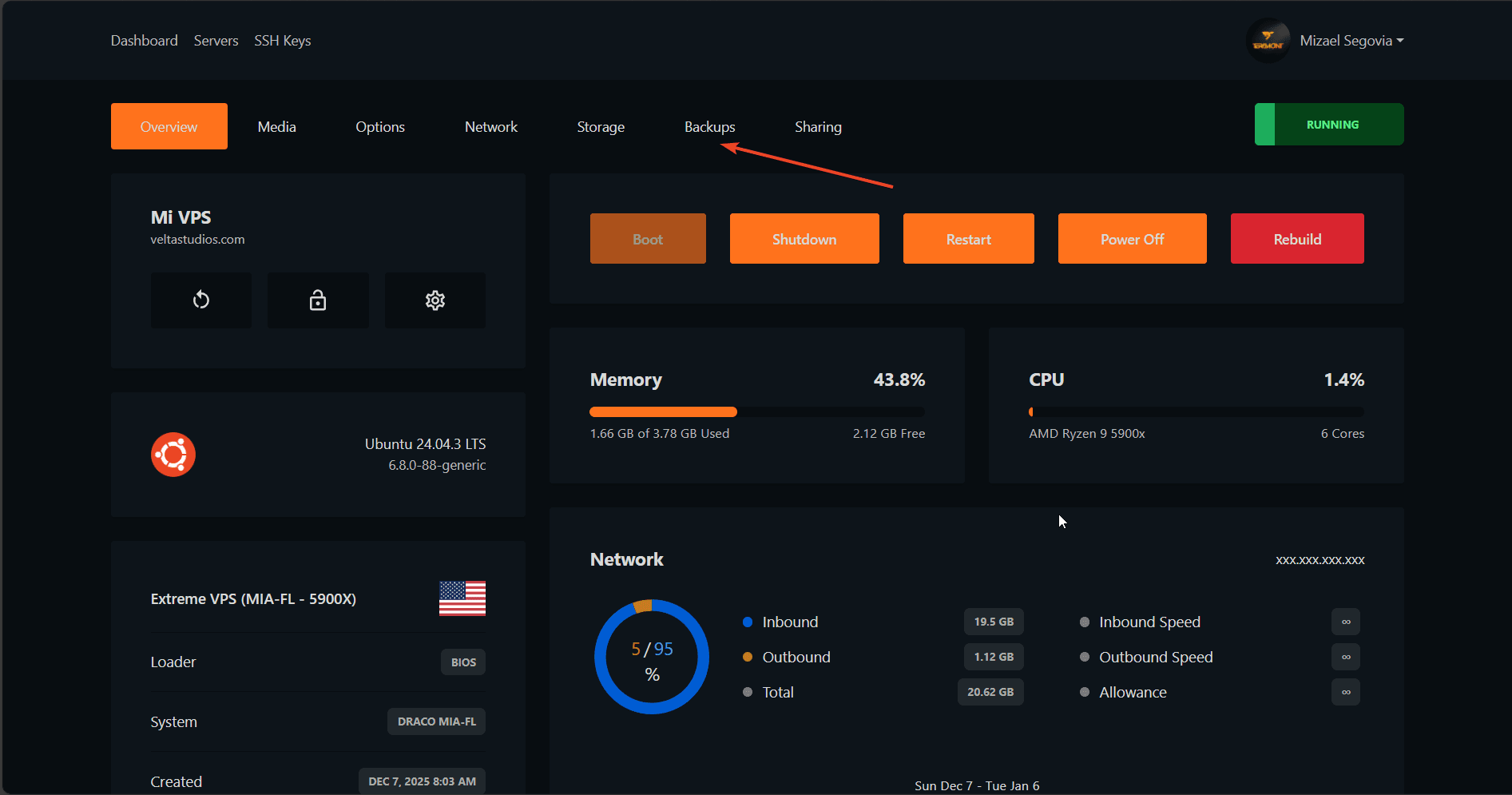The height and width of the screenshot is (795, 1512).
Task: Click the Boot button
Action: click(x=648, y=238)
